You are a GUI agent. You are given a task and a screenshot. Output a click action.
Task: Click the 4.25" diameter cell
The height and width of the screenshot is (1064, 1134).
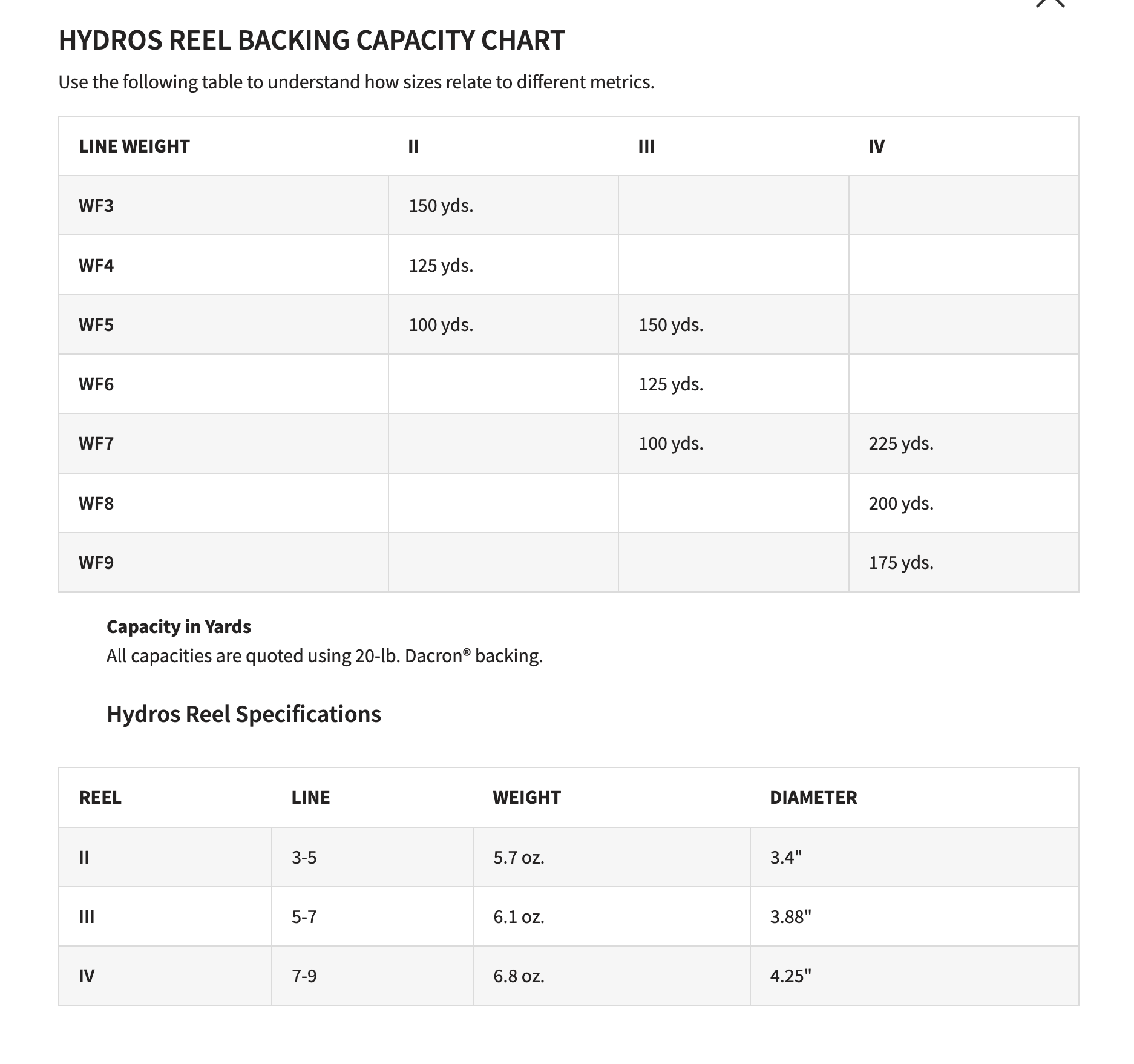790,976
